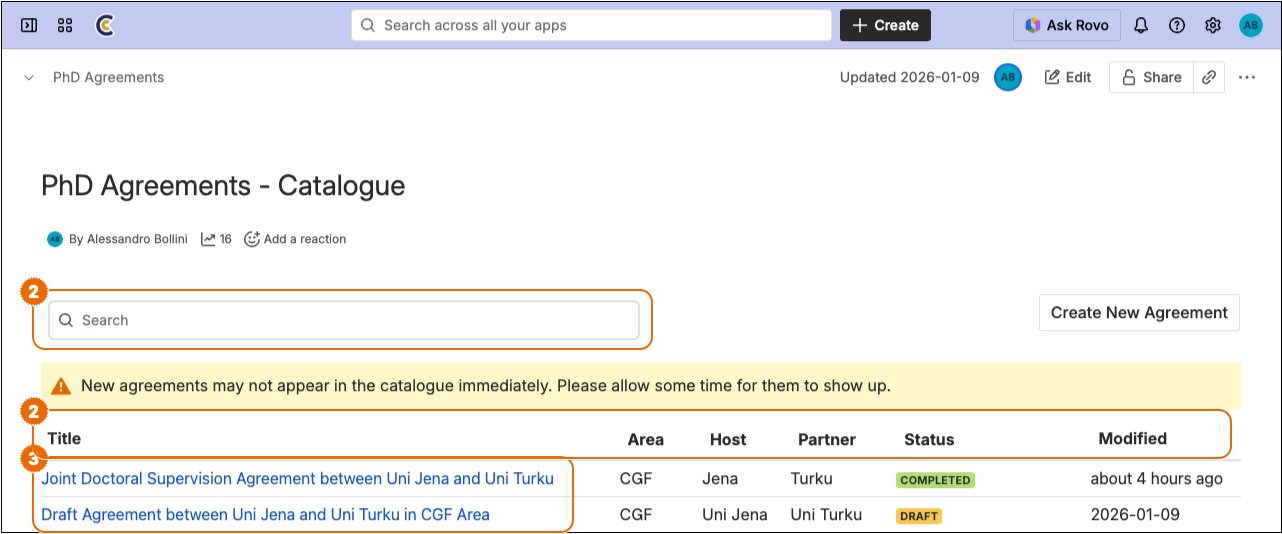Toggle the sidebar panel icon

(29, 25)
